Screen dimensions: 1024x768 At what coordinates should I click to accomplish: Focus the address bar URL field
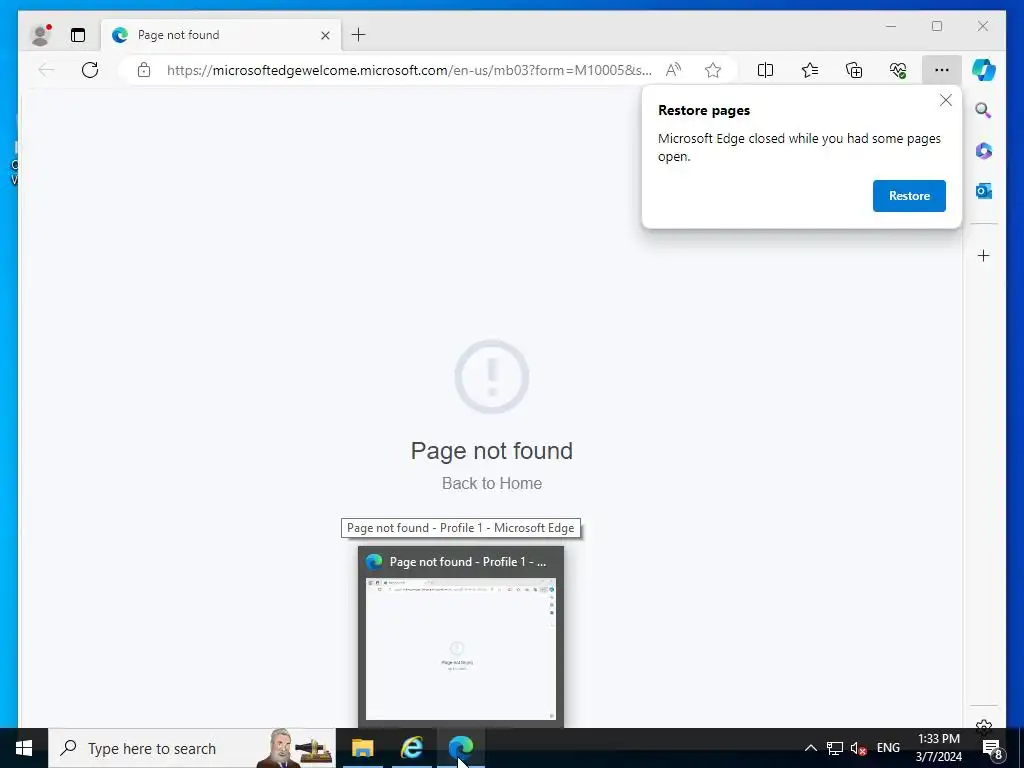click(x=409, y=70)
